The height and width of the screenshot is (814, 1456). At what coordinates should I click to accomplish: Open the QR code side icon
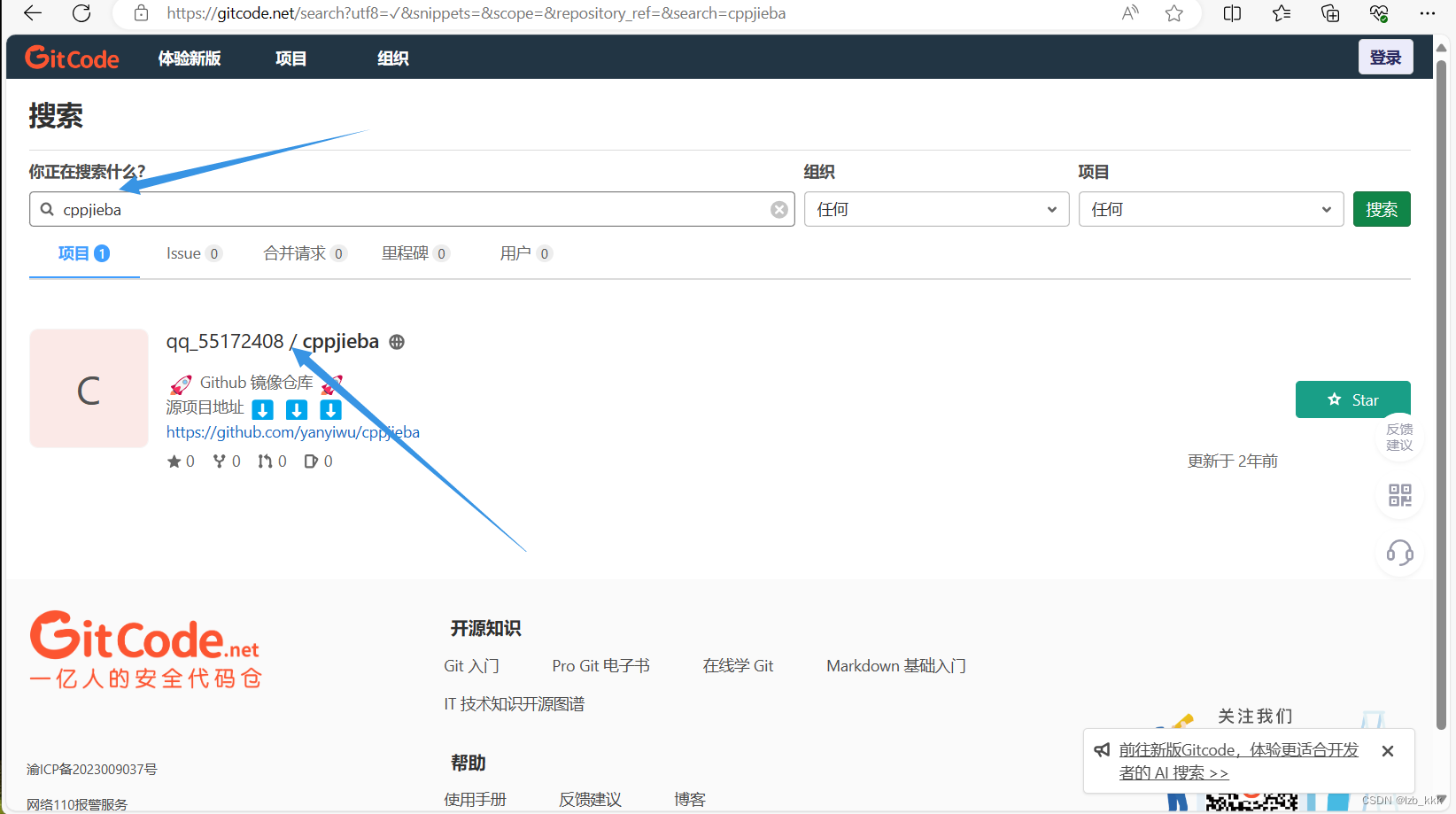coord(1400,495)
